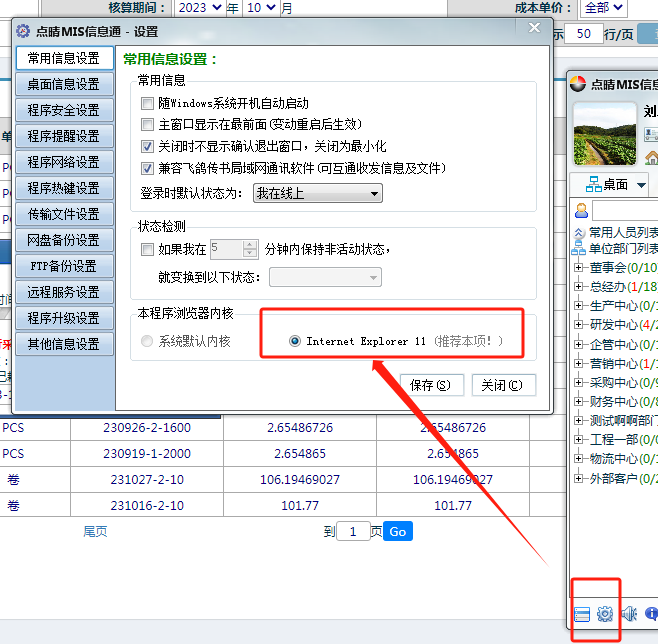The image size is (658, 644).
Task: Toggle 主窗口显示在最前面 checkbox
Action: tap(148, 125)
